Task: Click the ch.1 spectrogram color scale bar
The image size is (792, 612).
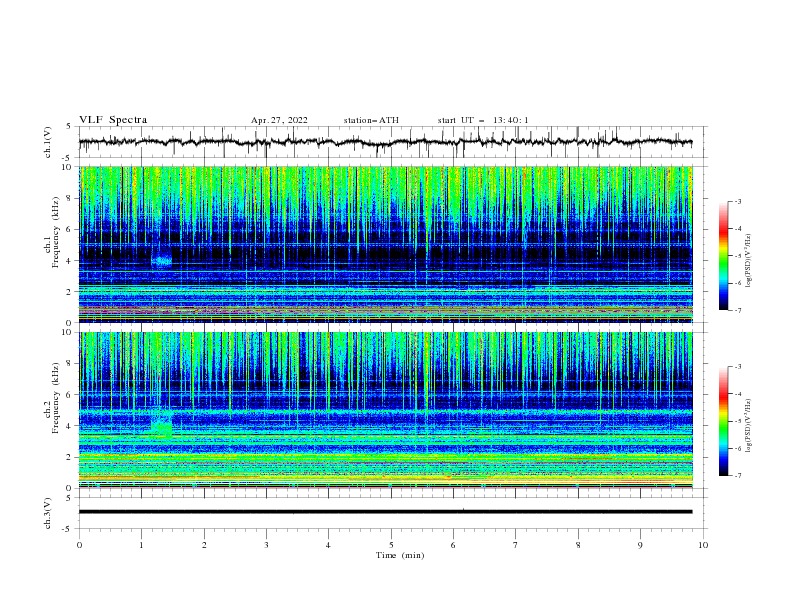Action: point(724,256)
